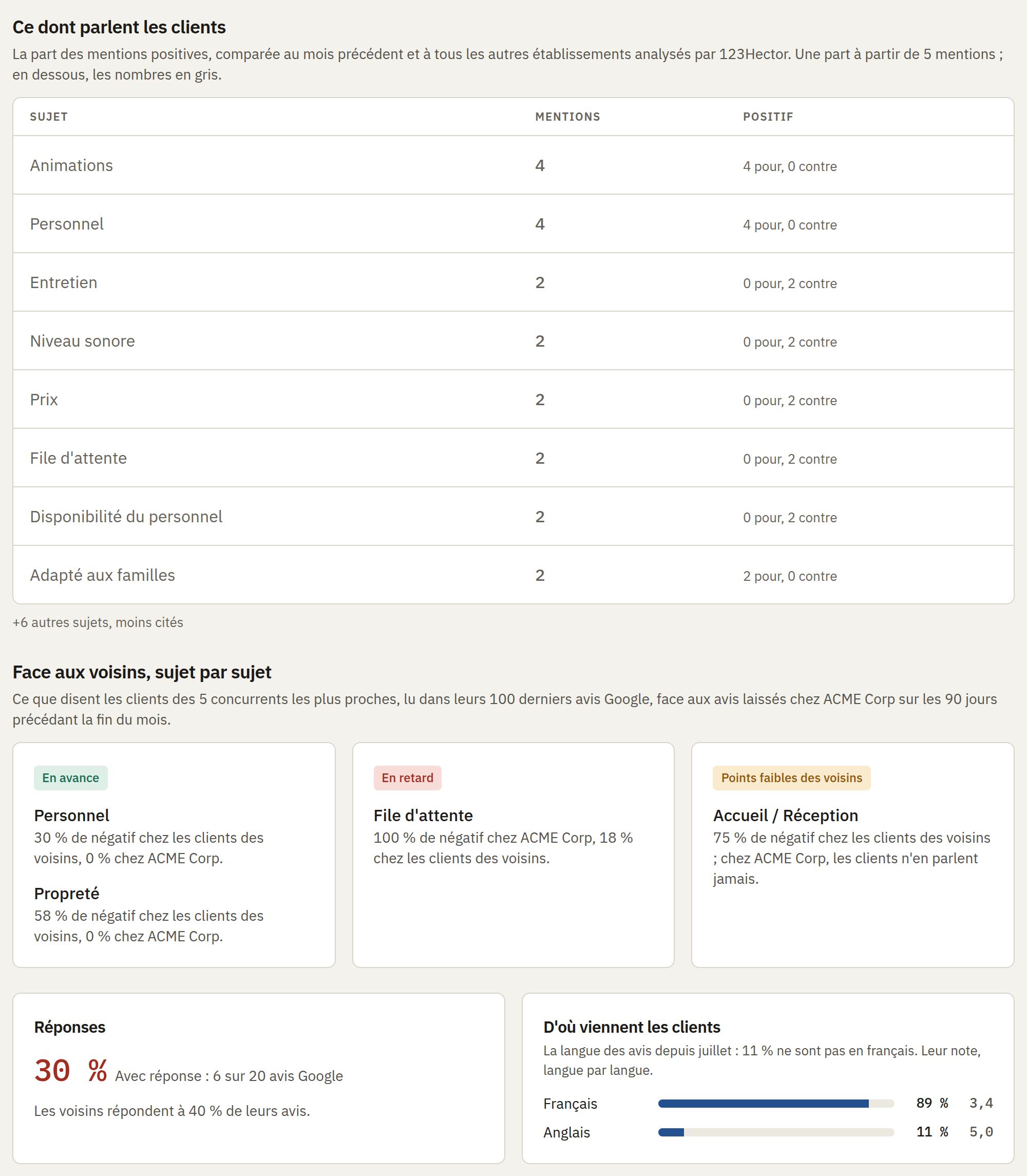Screen dimensions: 1027x1176
Task: Click the Anglais progress bar
Action: coord(776,1132)
